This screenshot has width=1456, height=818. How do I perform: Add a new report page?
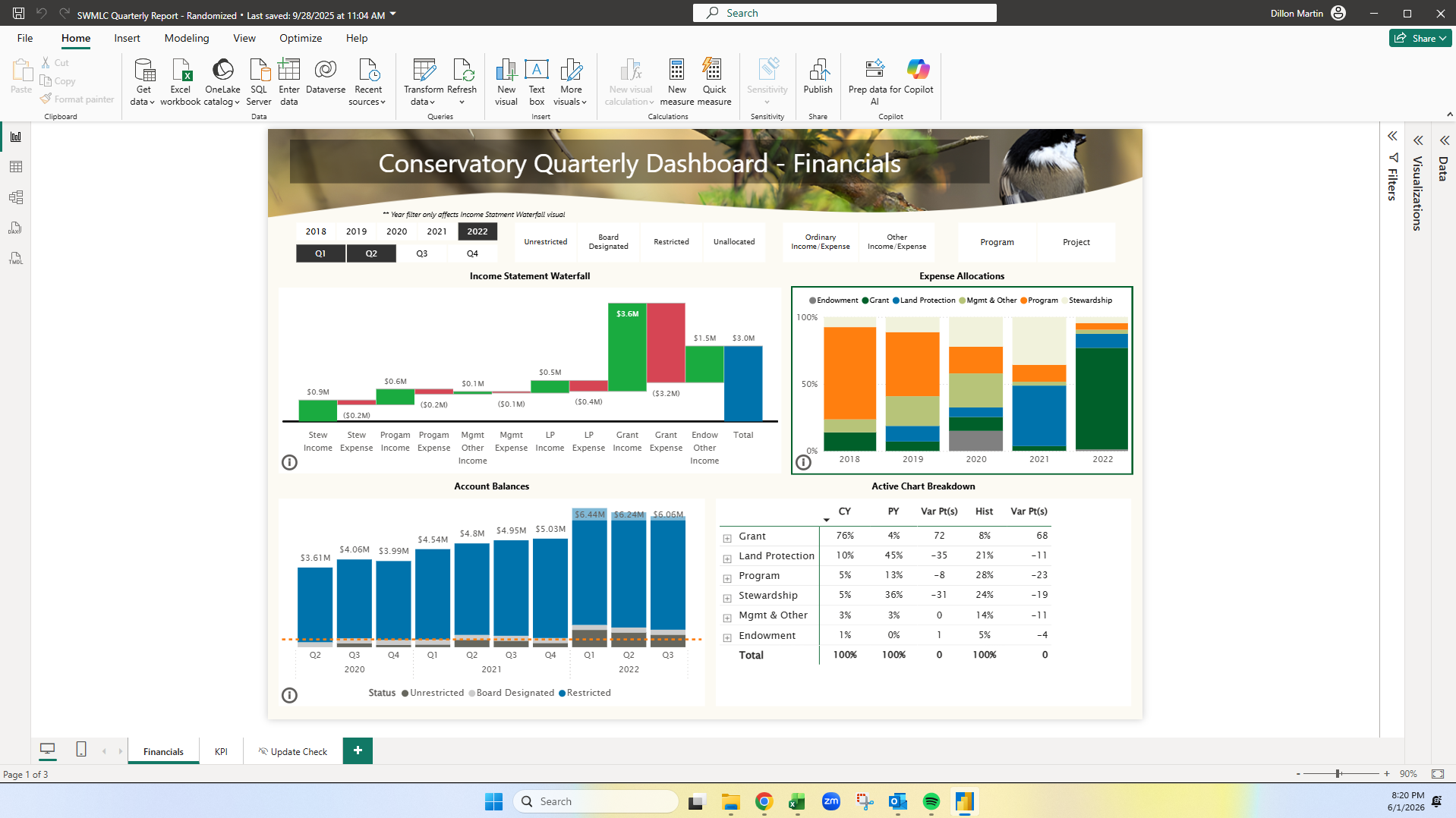point(358,750)
